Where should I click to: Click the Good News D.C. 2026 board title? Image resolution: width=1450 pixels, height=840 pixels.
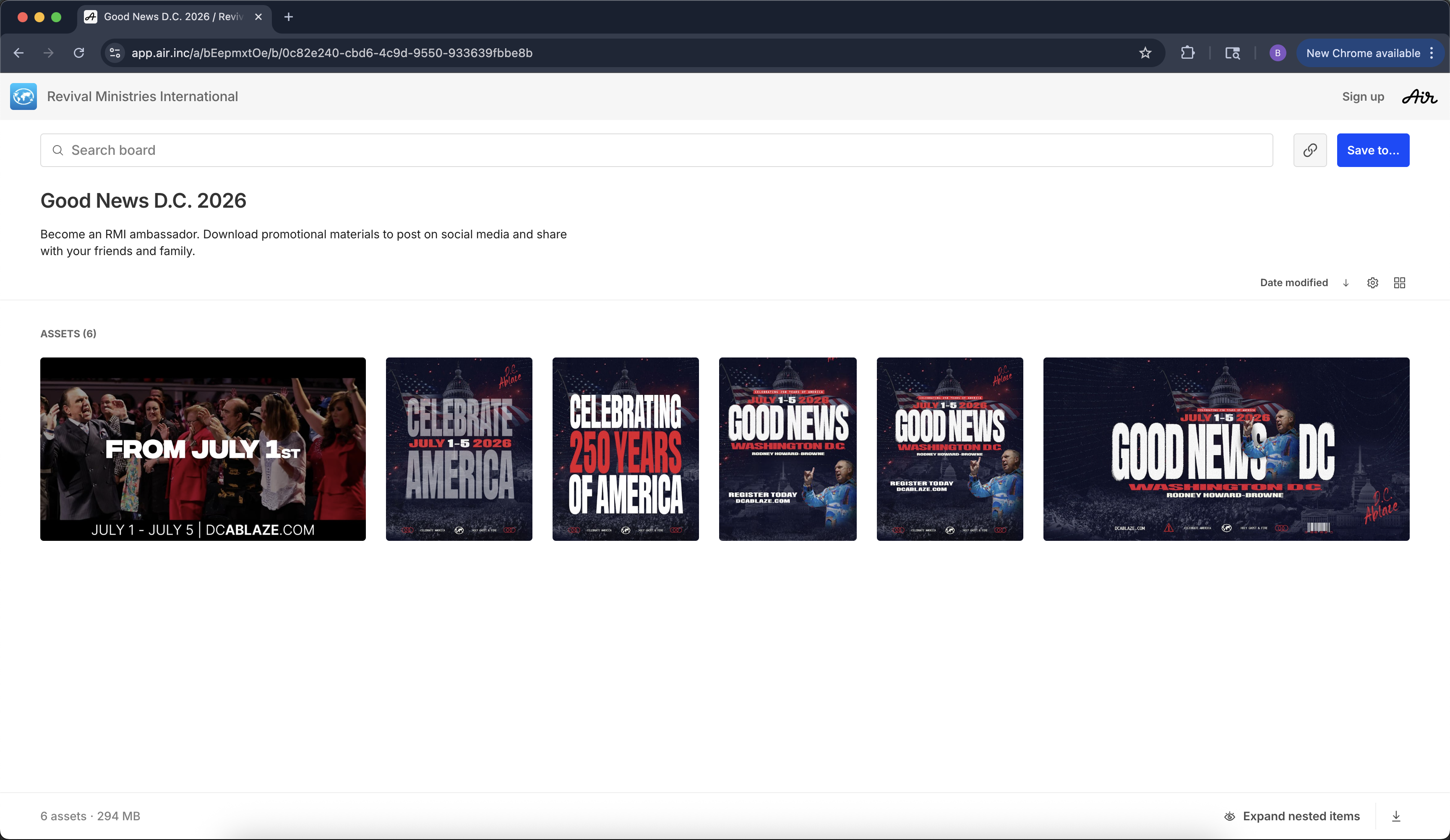coord(143,201)
